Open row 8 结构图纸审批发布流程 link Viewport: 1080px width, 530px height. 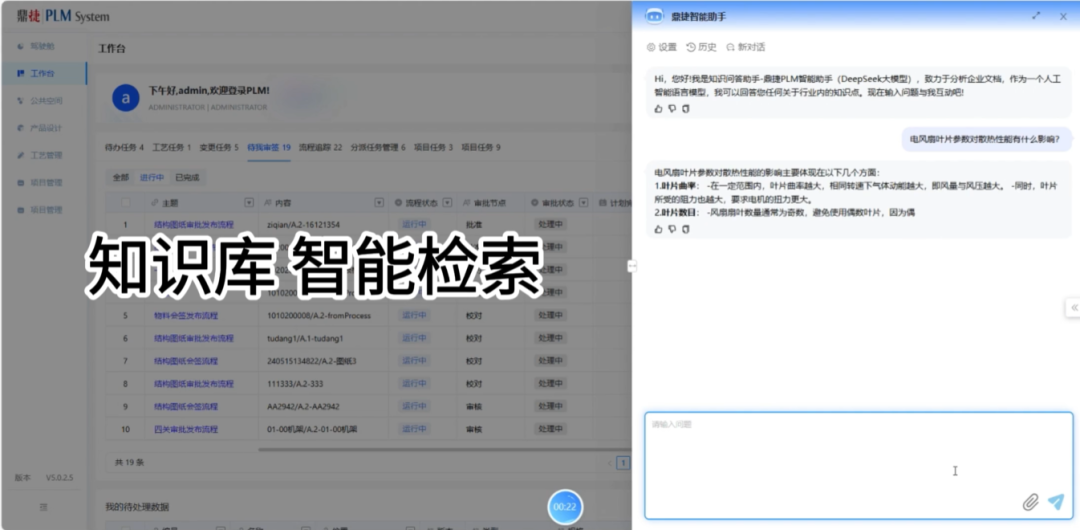click(194, 384)
